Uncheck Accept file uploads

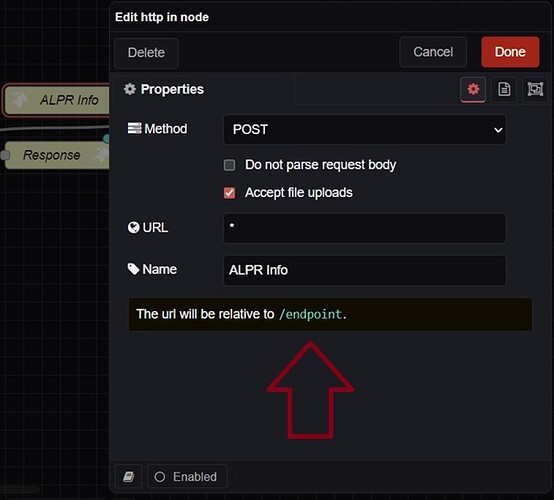[229, 193]
